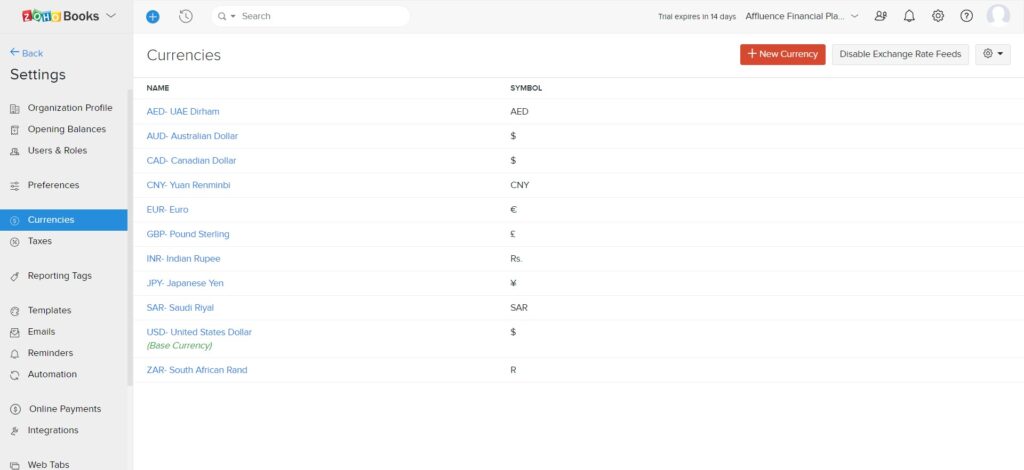Open the refer and earn people icon
Viewport: 1024px width, 470px height.
tap(881, 16)
